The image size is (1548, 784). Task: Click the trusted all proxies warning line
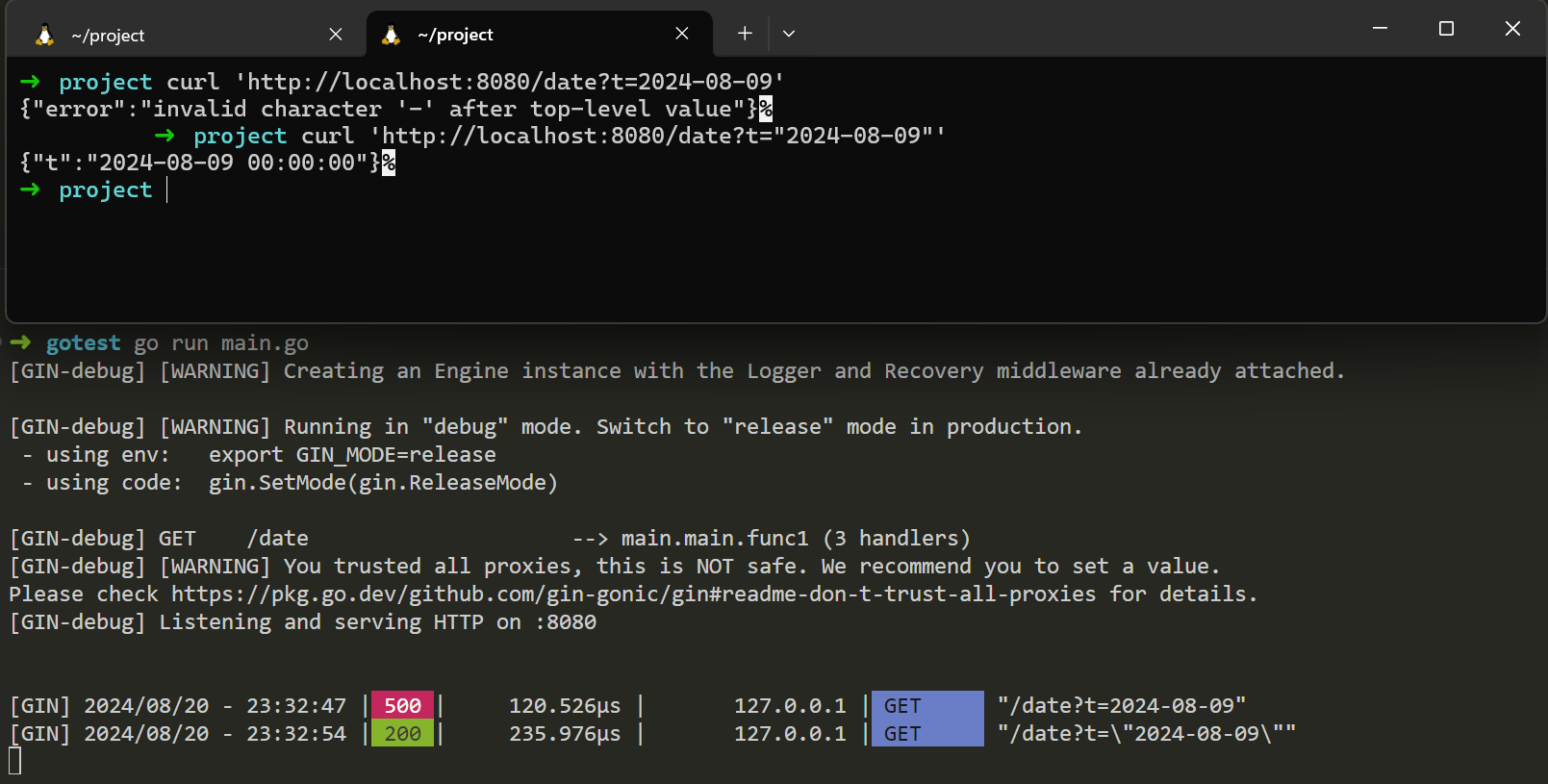click(614, 567)
